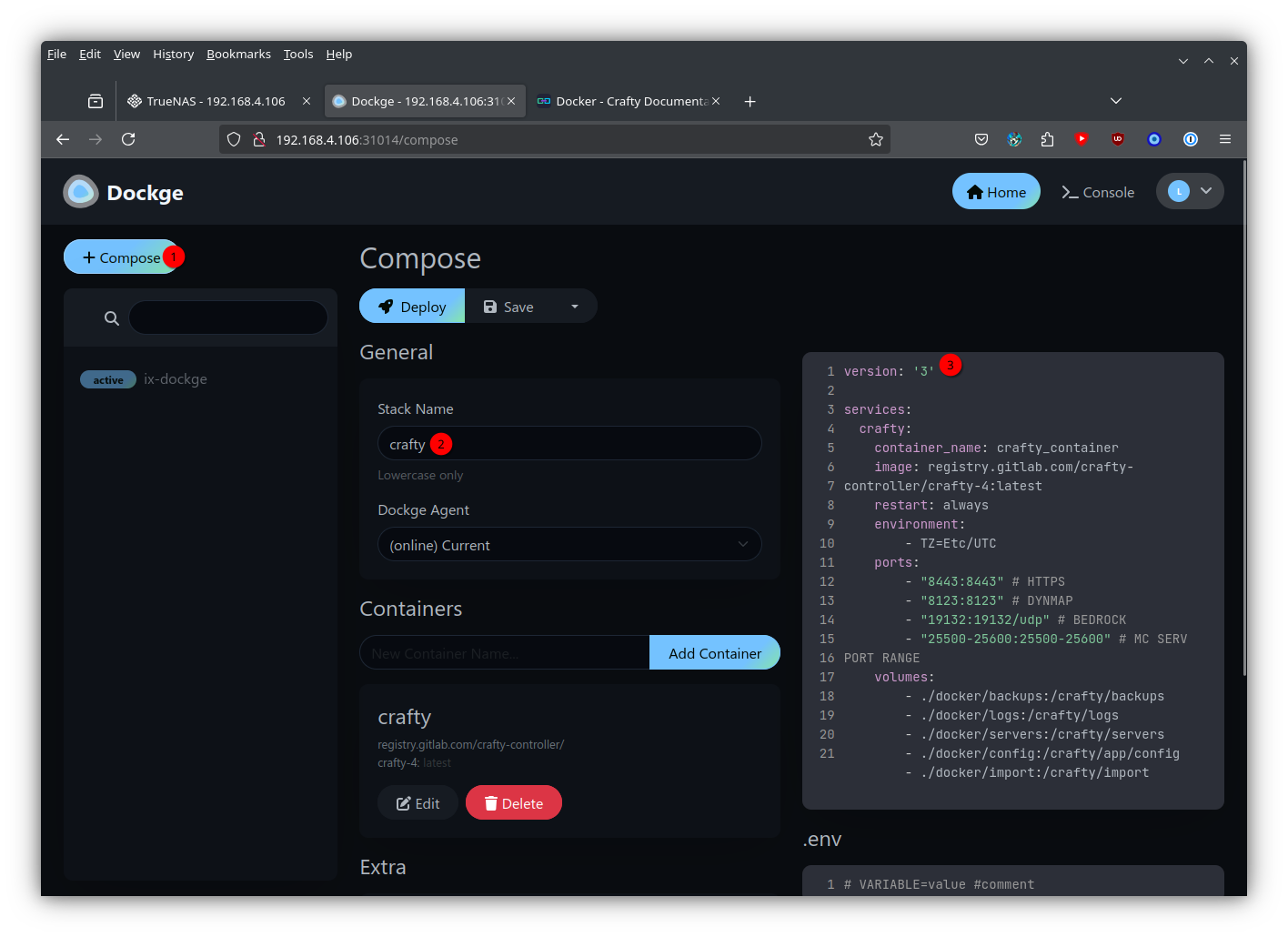The height and width of the screenshot is (937, 1288).
Task: Expand the user profile dropdown
Action: point(1190,191)
